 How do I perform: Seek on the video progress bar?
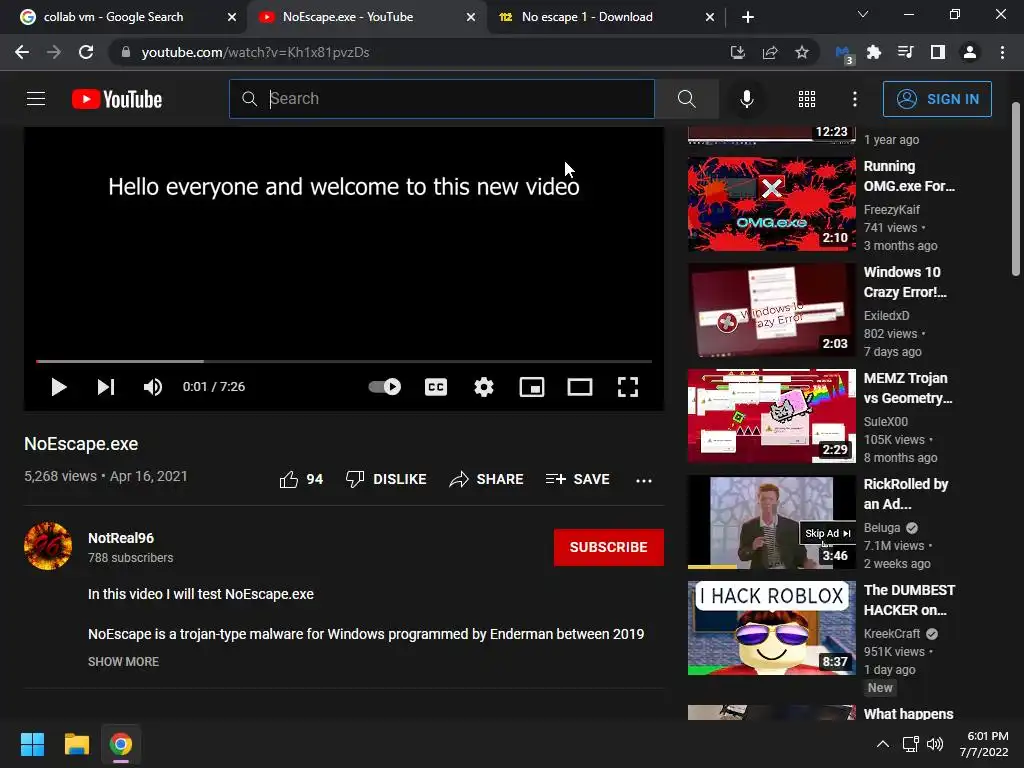point(344,361)
